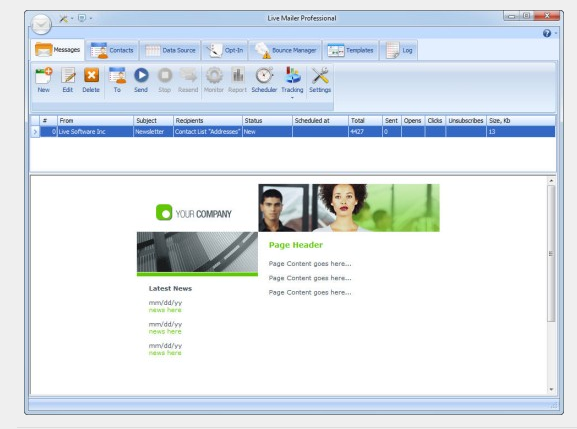Start sending with the Send button
The image size is (577, 429).
point(141,80)
